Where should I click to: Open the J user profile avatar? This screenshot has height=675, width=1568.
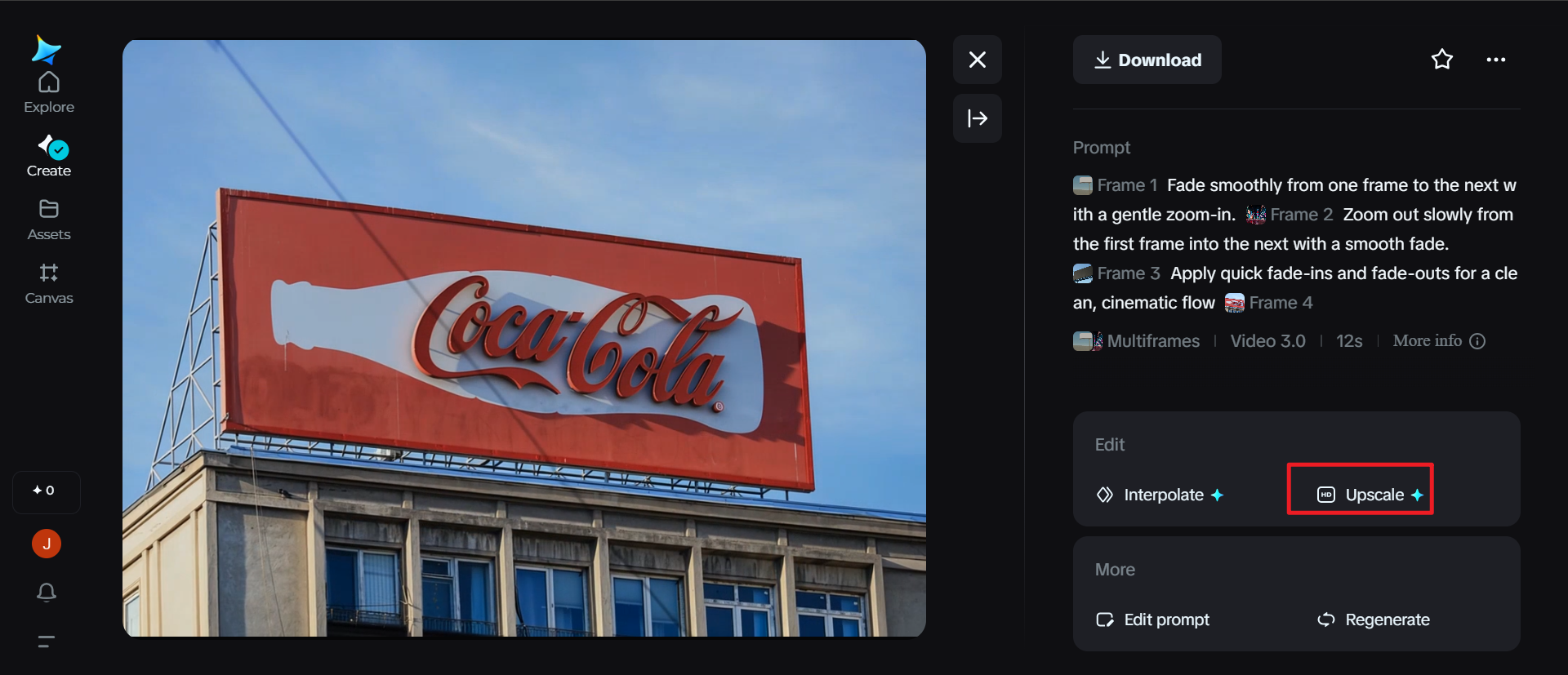pos(47,544)
